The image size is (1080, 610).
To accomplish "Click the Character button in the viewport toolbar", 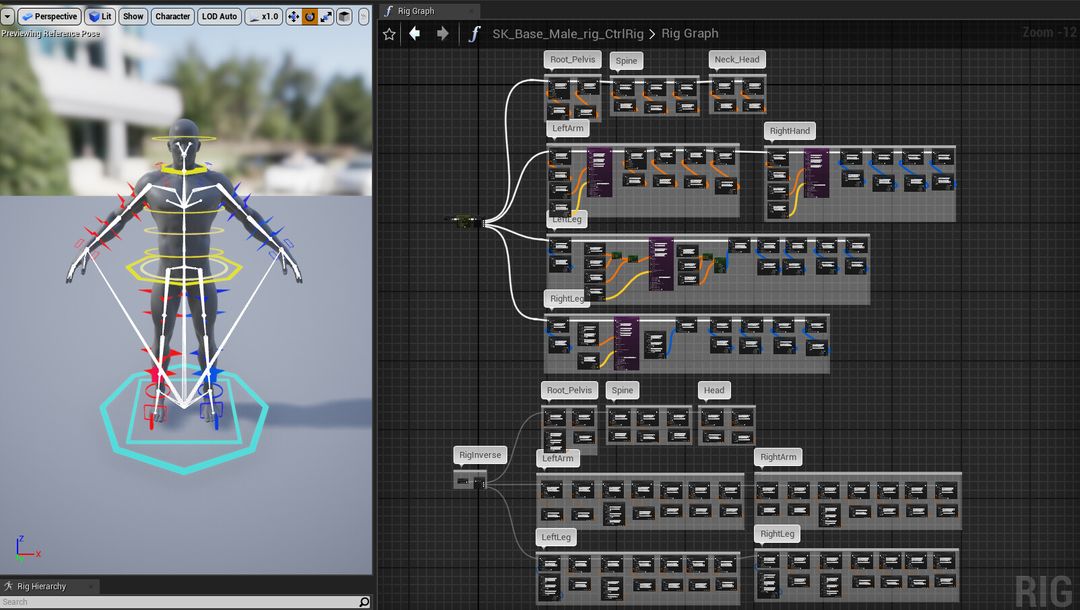I will click(172, 15).
